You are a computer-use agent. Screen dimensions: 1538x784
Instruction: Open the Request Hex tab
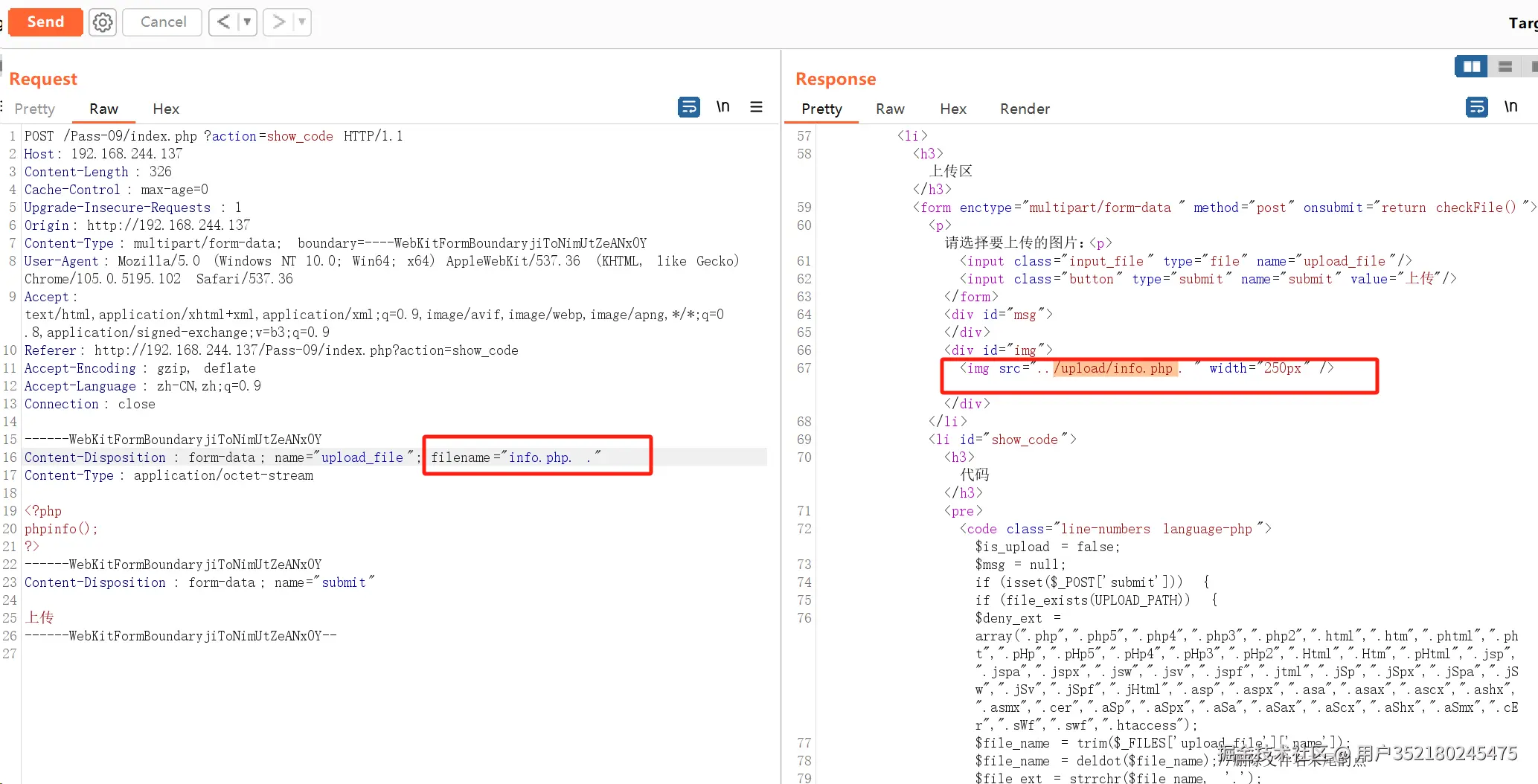pos(166,109)
